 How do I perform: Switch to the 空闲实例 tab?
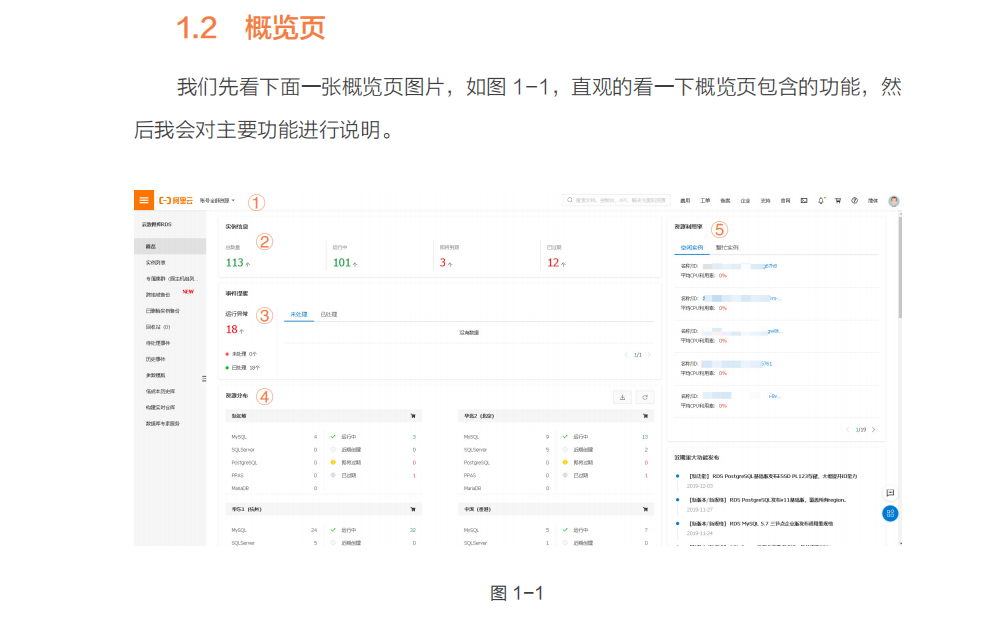tap(692, 248)
